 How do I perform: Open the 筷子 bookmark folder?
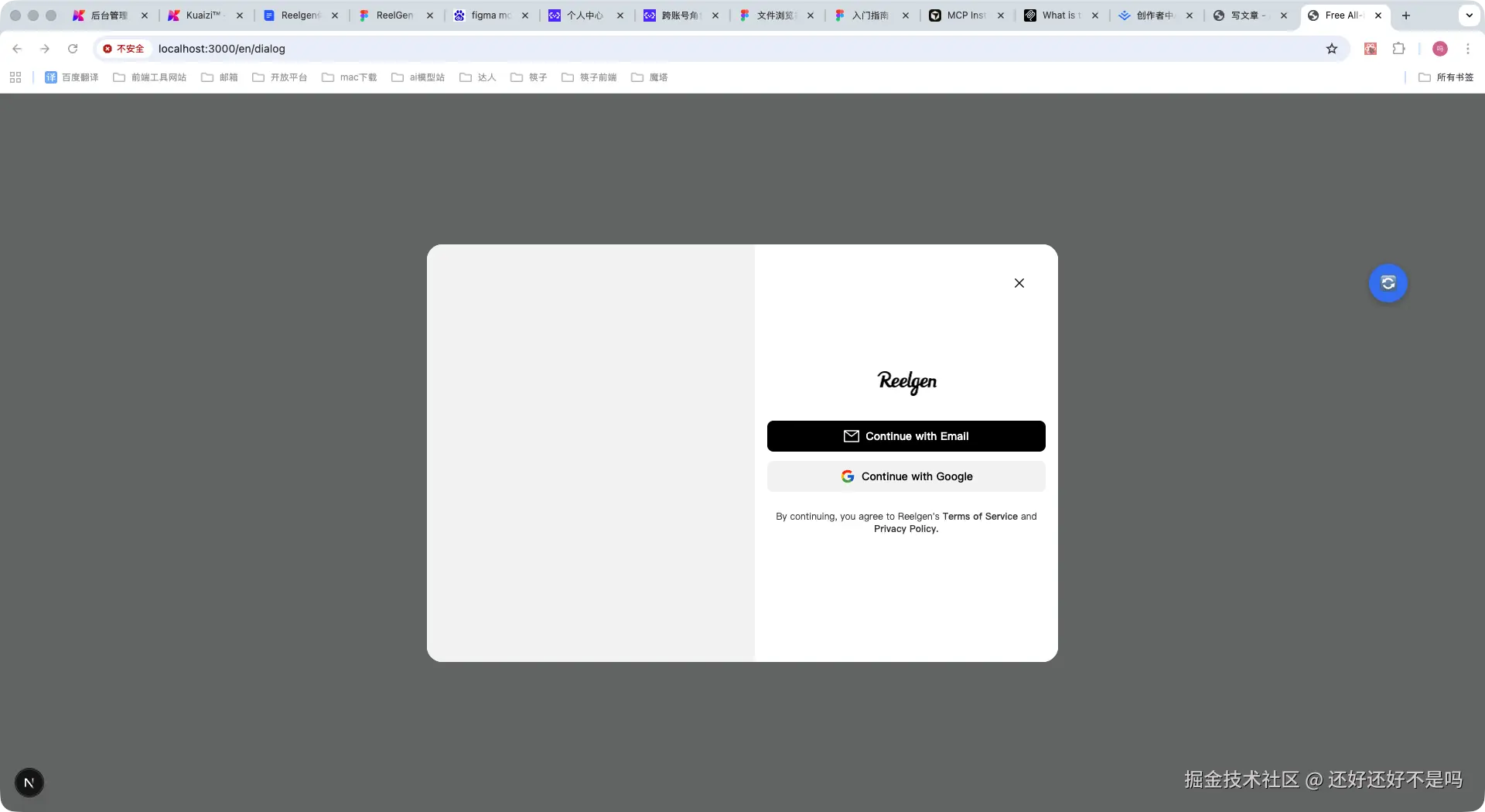[529, 77]
